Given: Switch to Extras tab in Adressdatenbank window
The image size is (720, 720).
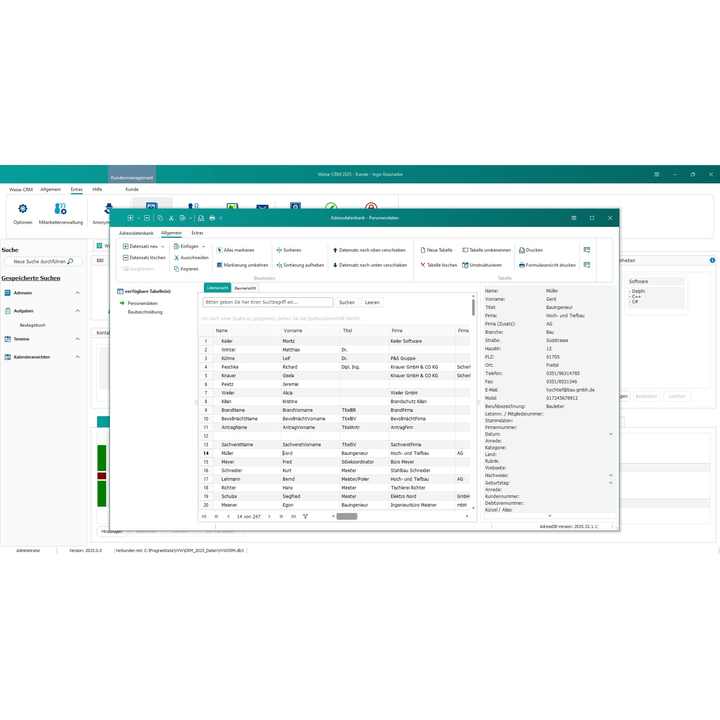Looking at the screenshot, I should pos(197,233).
